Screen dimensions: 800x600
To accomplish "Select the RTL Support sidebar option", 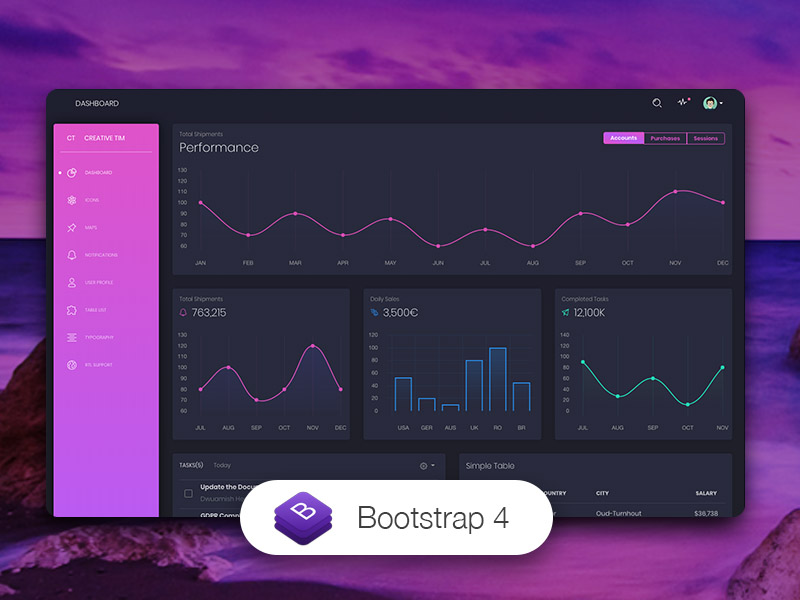I will pos(71,364).
